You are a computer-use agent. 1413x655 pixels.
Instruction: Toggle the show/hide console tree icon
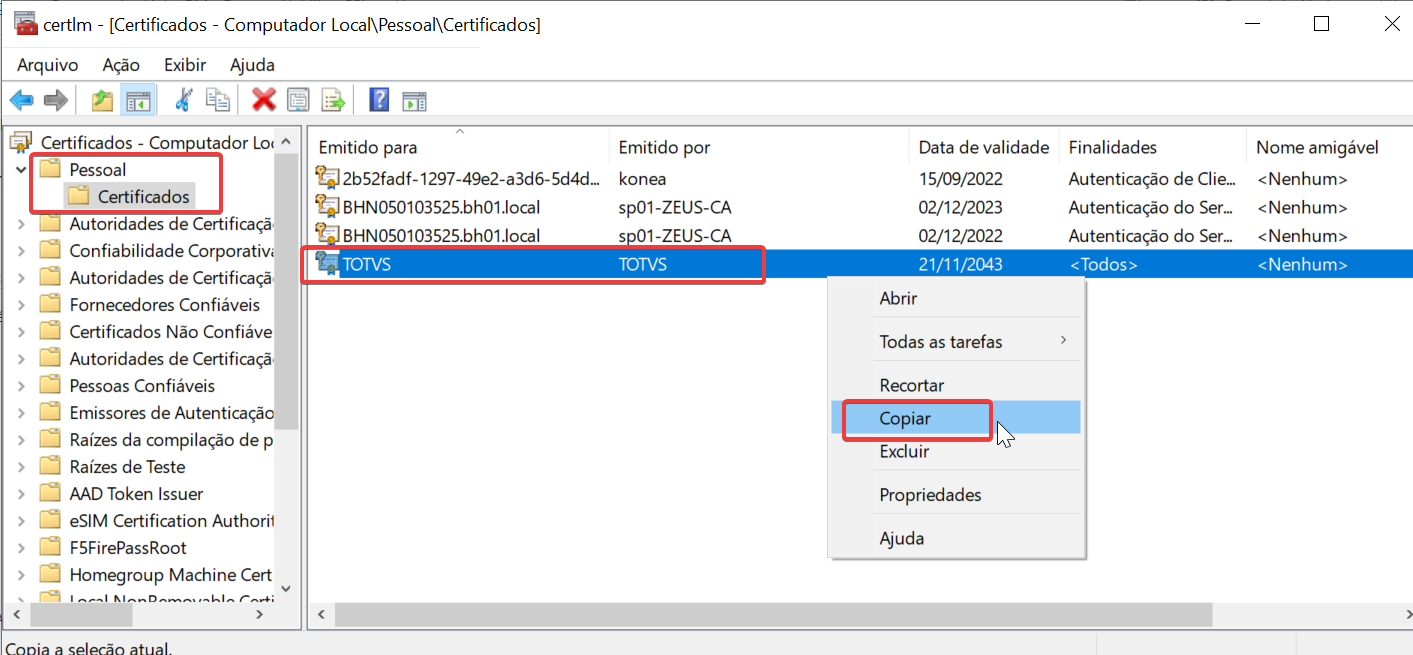tap(137, 100)
